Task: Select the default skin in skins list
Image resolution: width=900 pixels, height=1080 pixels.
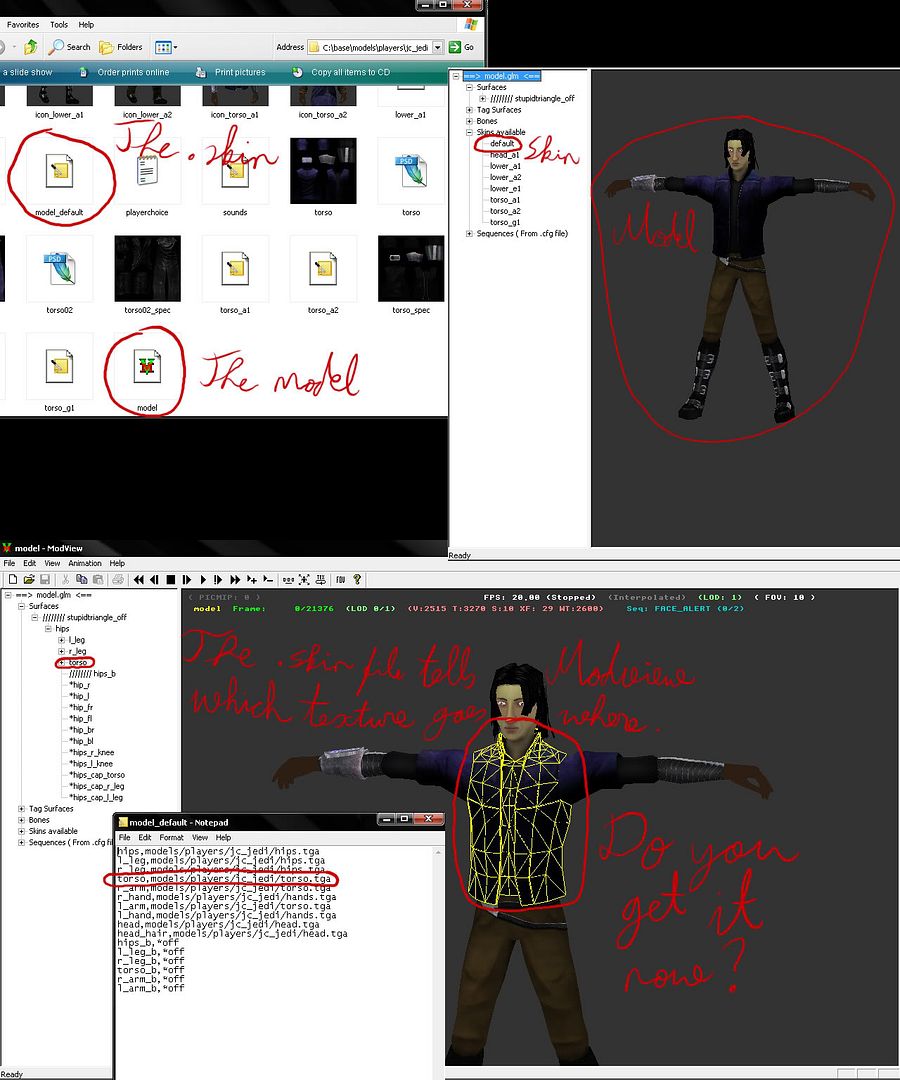Action: (x=502, y=143)
